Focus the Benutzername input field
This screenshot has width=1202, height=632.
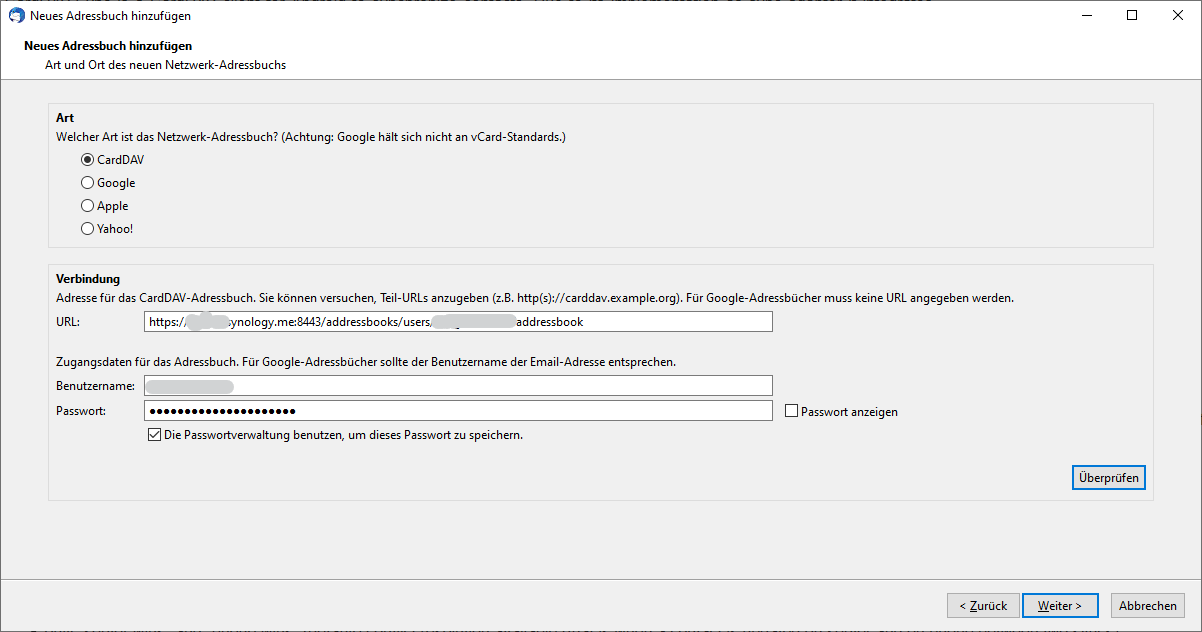pyautogui.click(x=458, y=385)
